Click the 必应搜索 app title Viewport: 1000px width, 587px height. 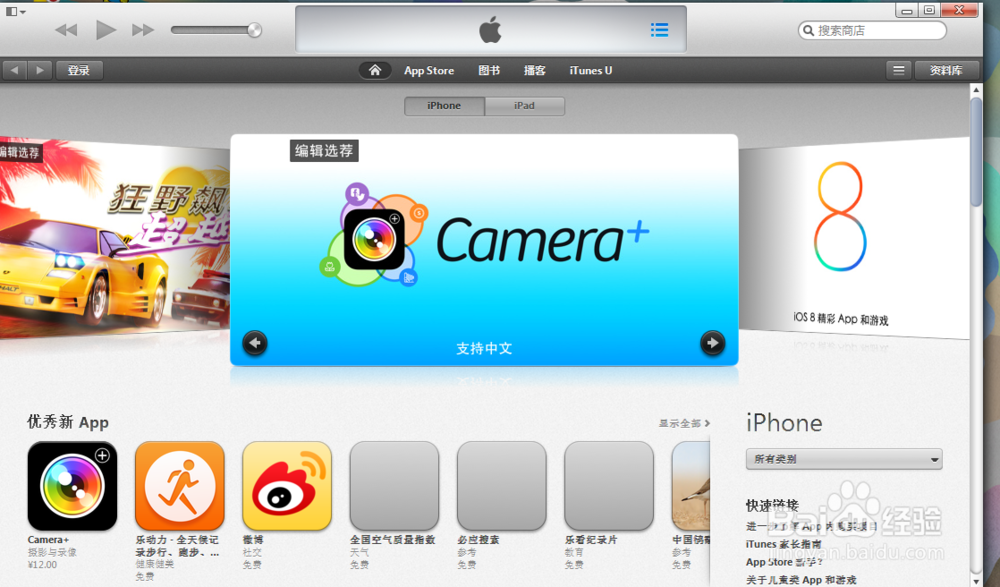click(478, 540)
